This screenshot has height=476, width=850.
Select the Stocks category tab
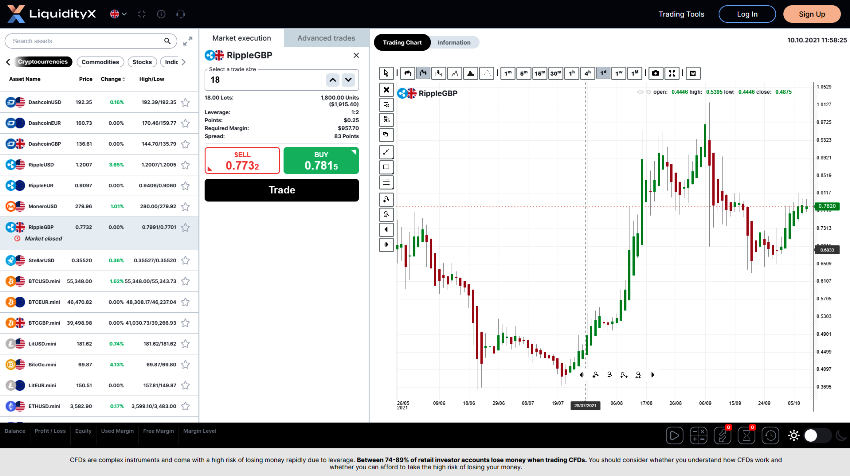[143, 62]
